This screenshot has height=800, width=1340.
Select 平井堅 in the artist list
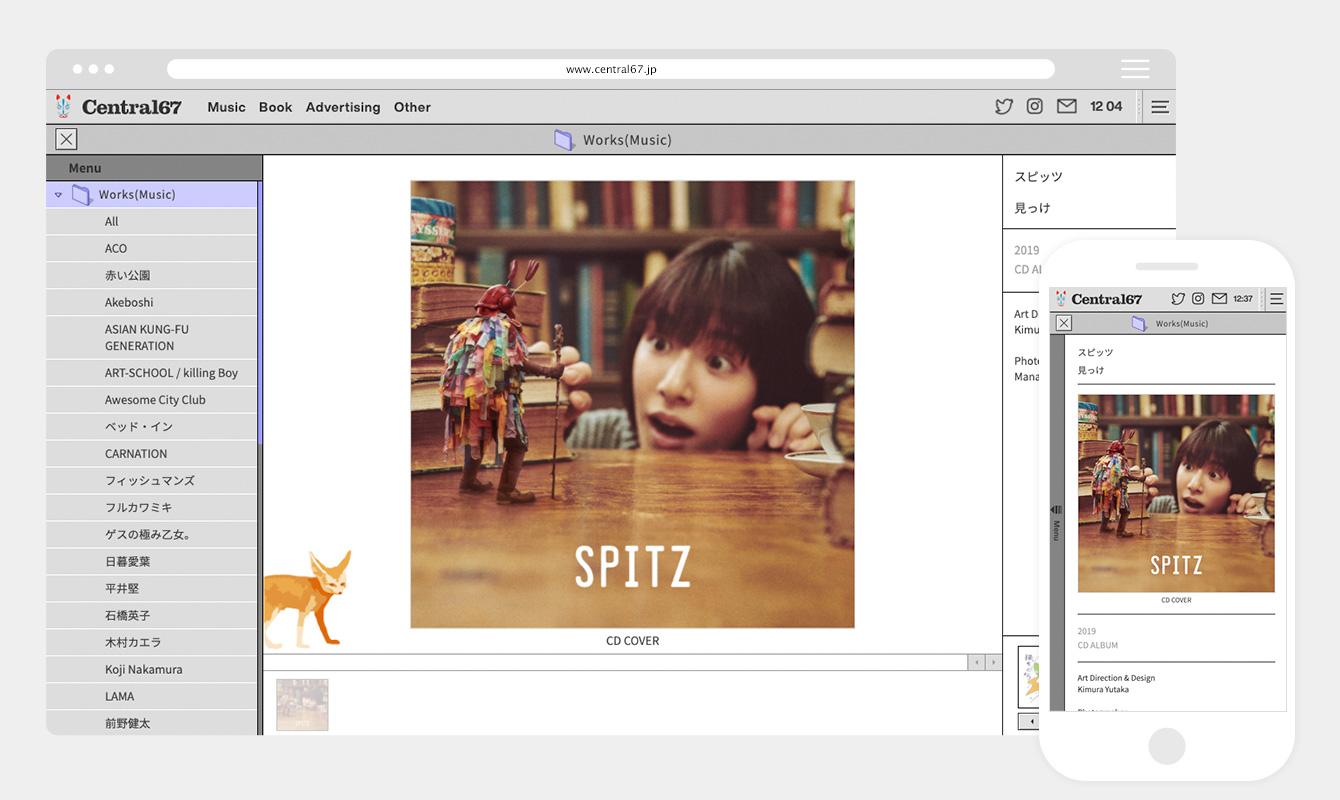(152, 589)
